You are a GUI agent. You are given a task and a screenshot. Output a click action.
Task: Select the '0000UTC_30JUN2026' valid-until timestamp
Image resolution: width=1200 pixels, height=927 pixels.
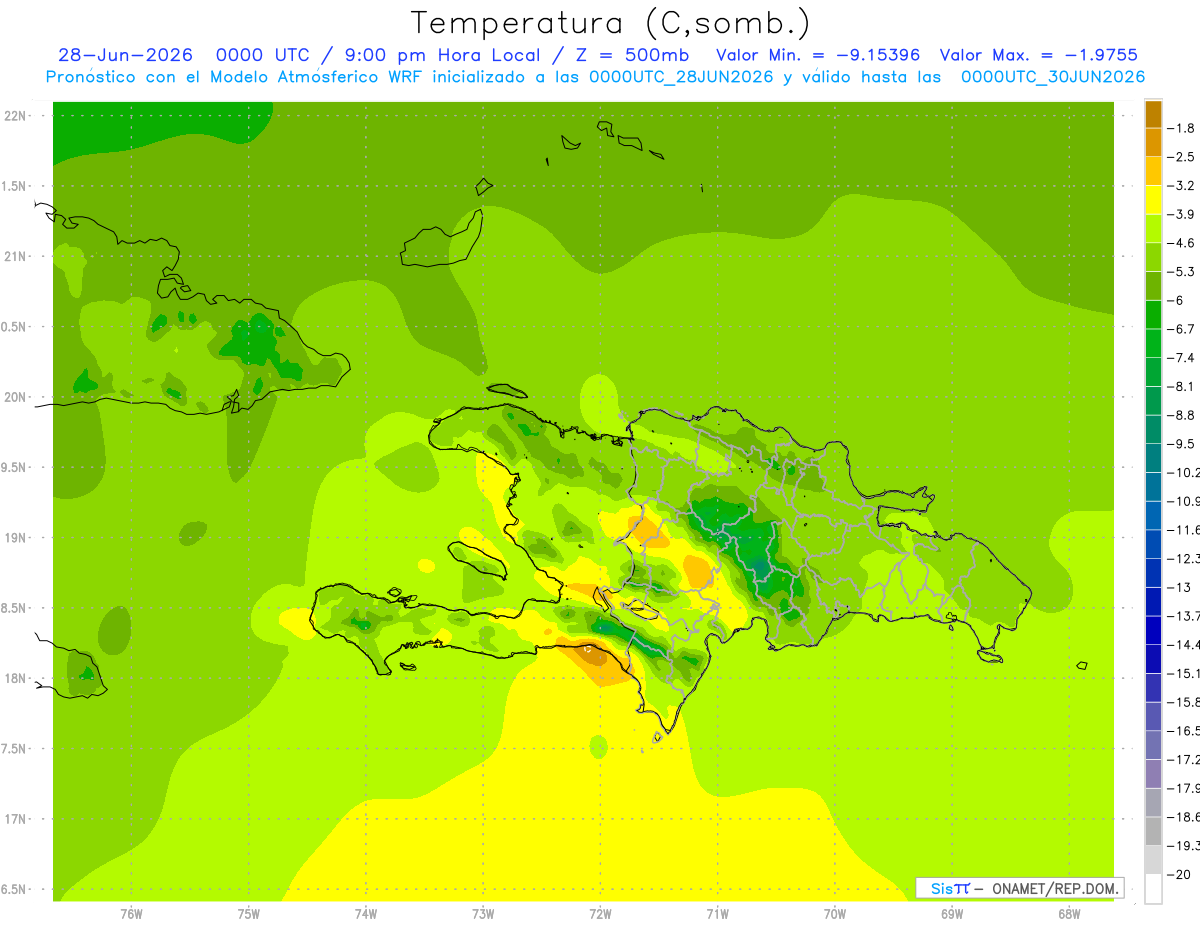pos(1052,77)
